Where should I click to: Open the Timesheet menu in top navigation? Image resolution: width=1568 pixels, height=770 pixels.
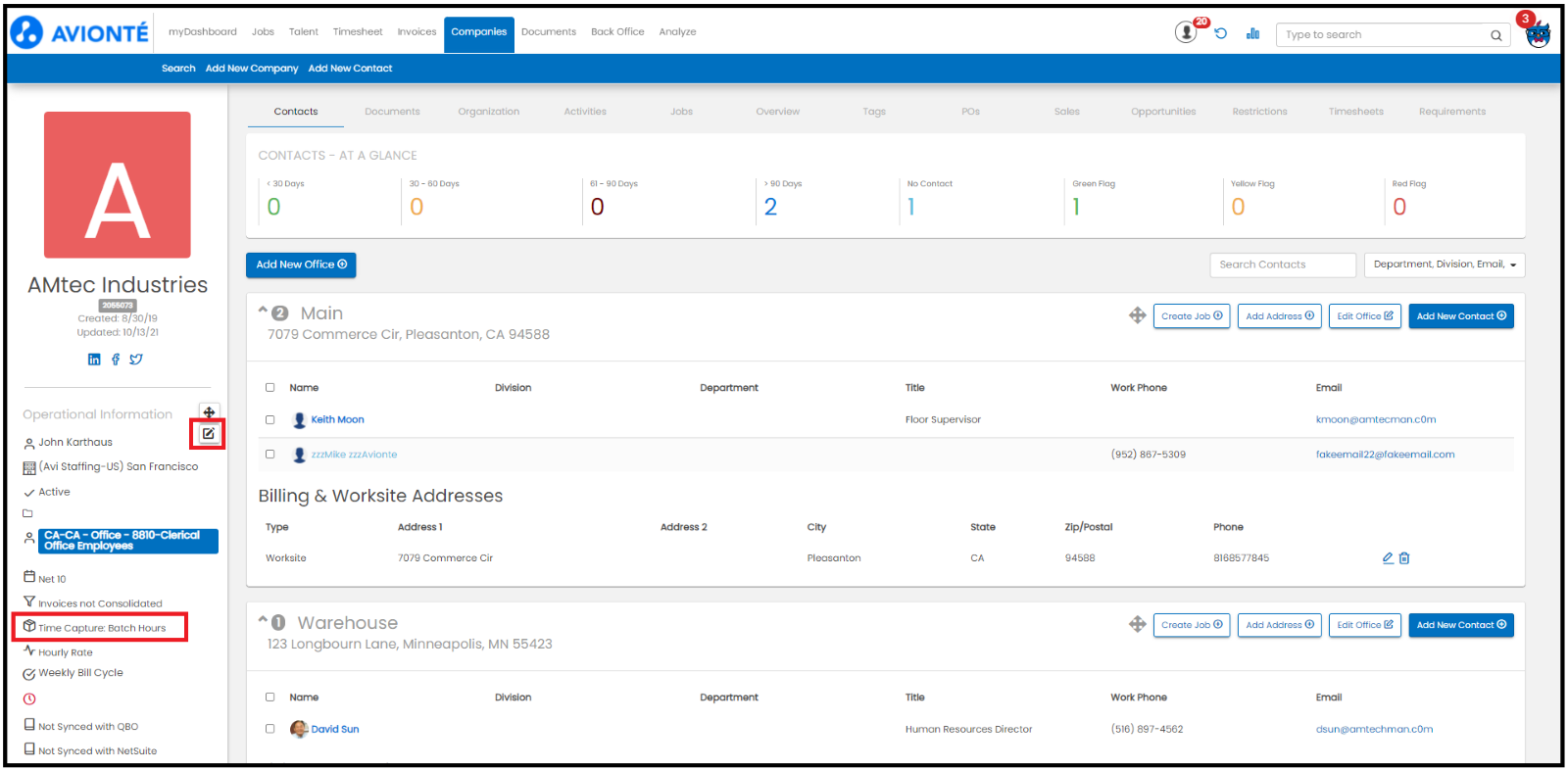click(x=358, y=32)
